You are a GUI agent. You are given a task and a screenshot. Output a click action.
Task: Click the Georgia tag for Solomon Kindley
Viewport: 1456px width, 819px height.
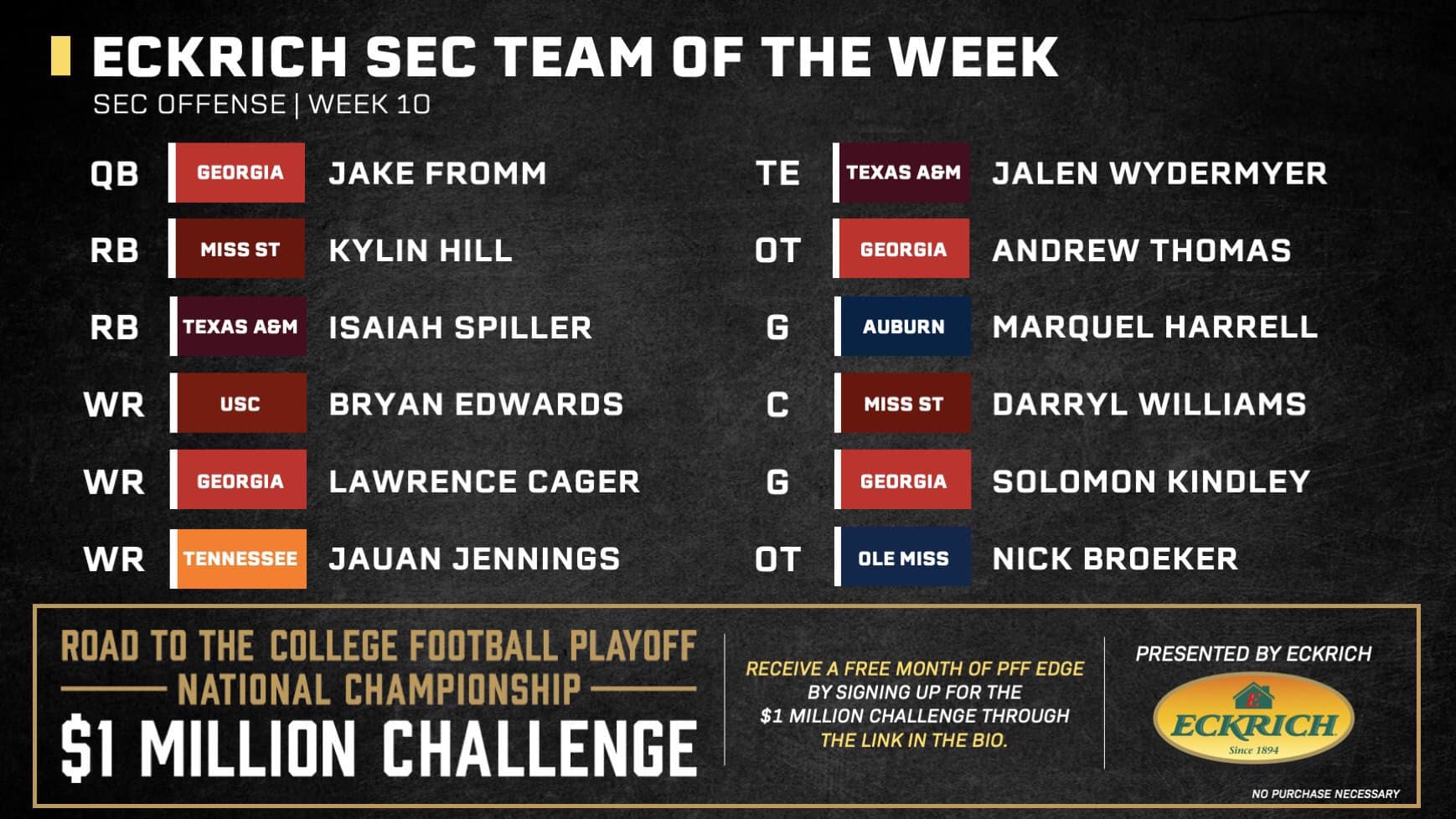click(903, 481)
